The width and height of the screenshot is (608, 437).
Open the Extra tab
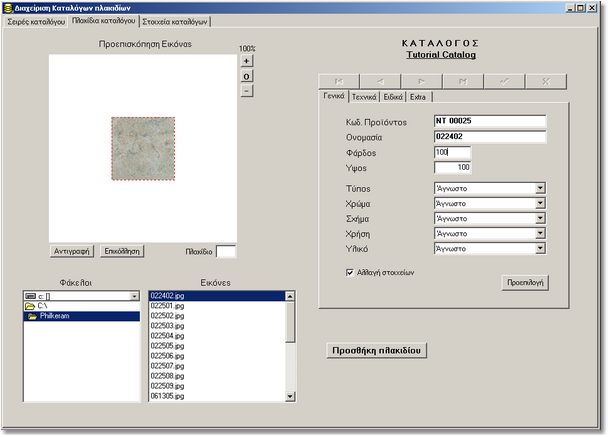(x=418, y=97)
